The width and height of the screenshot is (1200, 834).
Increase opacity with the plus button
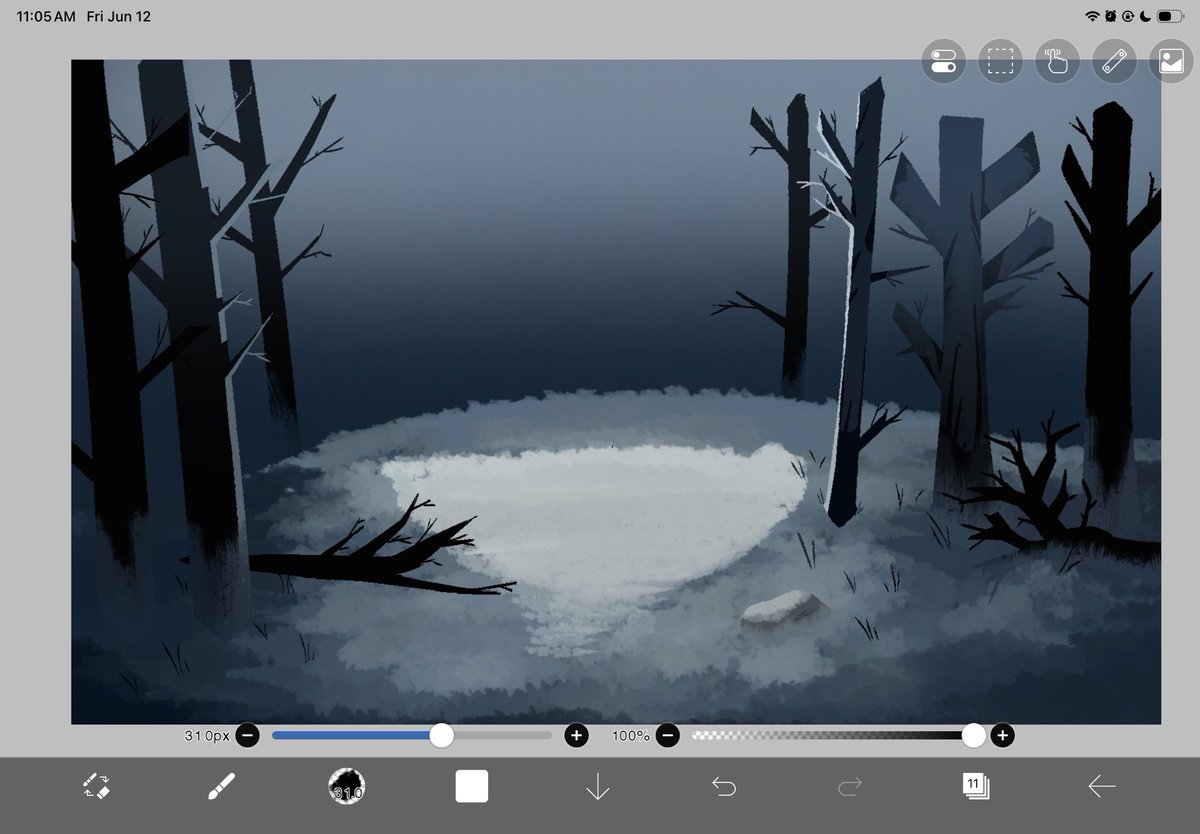point(1002,736)
